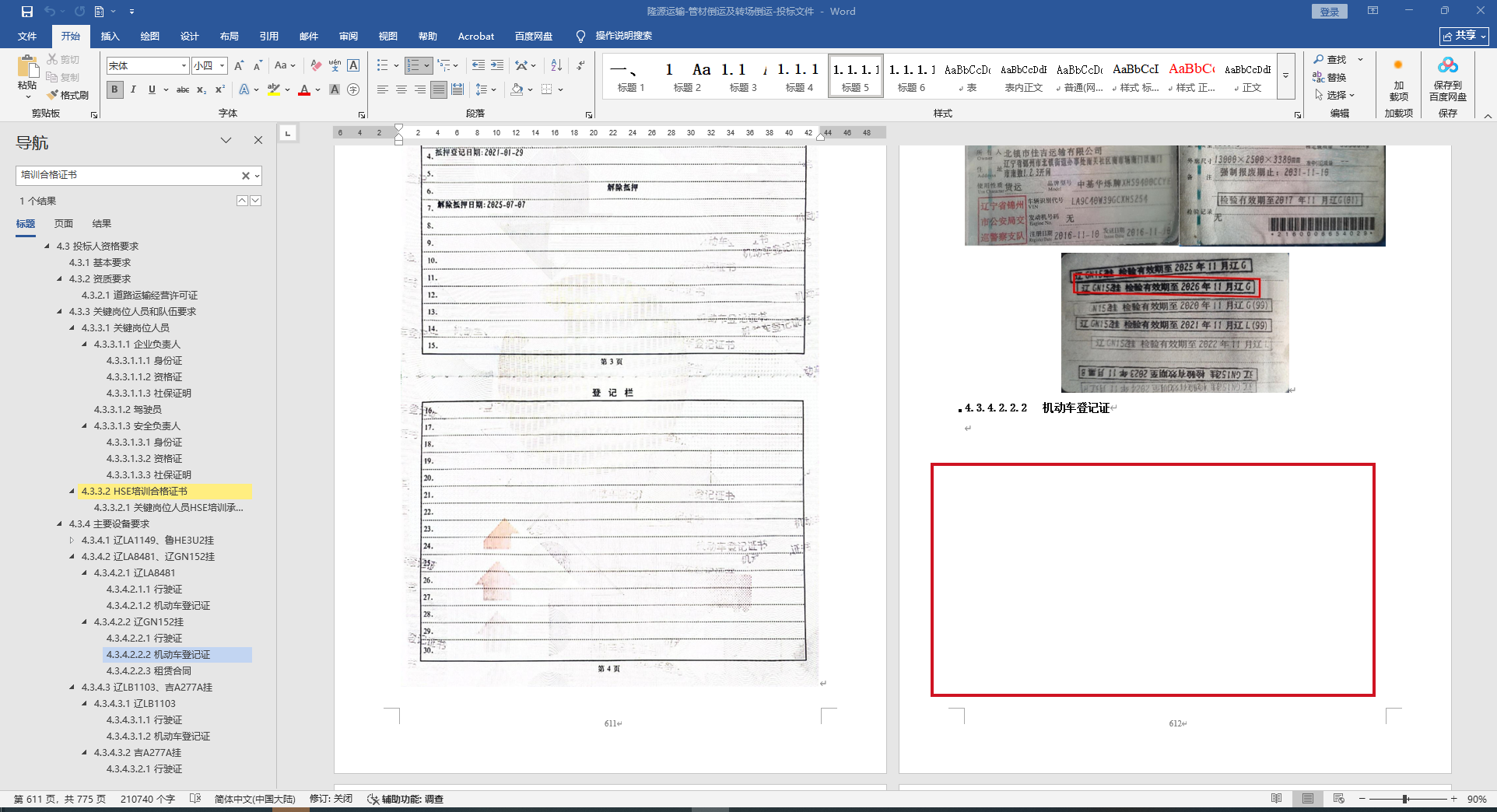Viewport: 1497px width, 812px height.
Task: Open the line spacing options
Action: click(486, 89)
